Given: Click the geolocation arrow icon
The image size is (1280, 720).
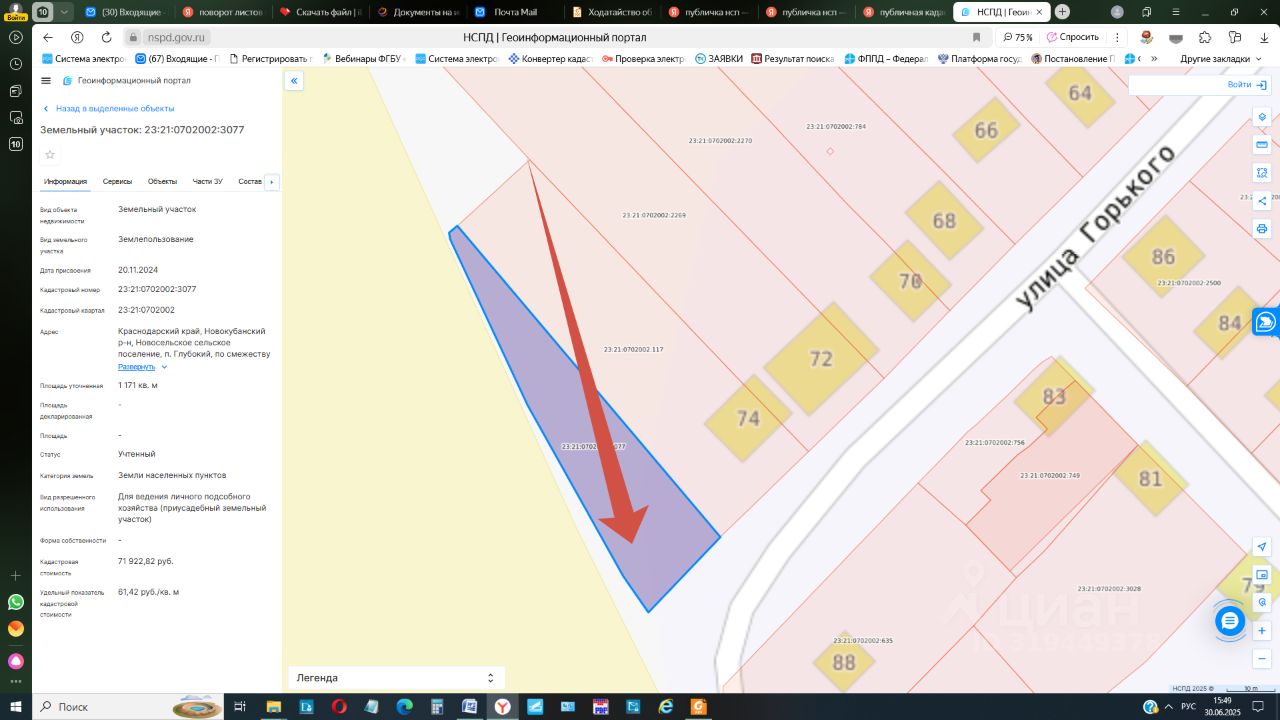Looking at the screenshot, I should tap(1262, 547).
